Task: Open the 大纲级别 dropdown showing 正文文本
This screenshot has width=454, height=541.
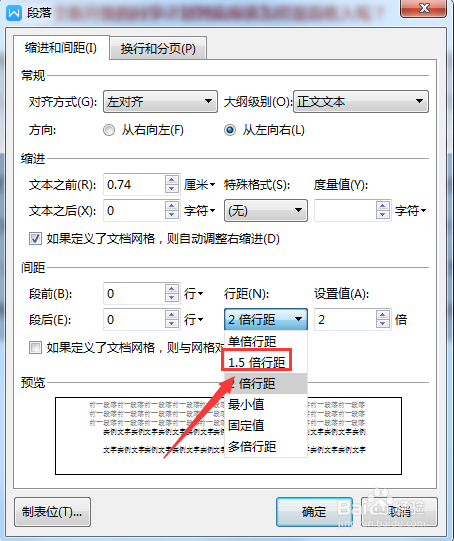Action: [361, 101]
